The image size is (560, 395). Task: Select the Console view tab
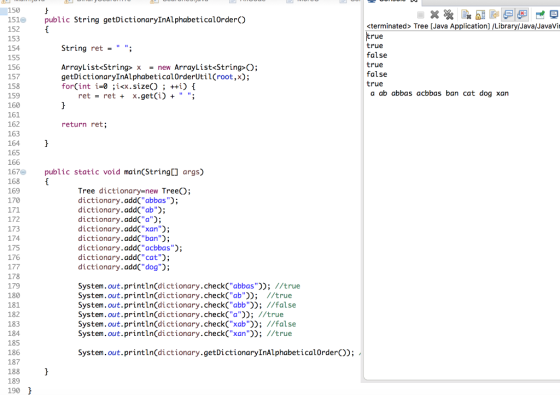click(392, 1)
